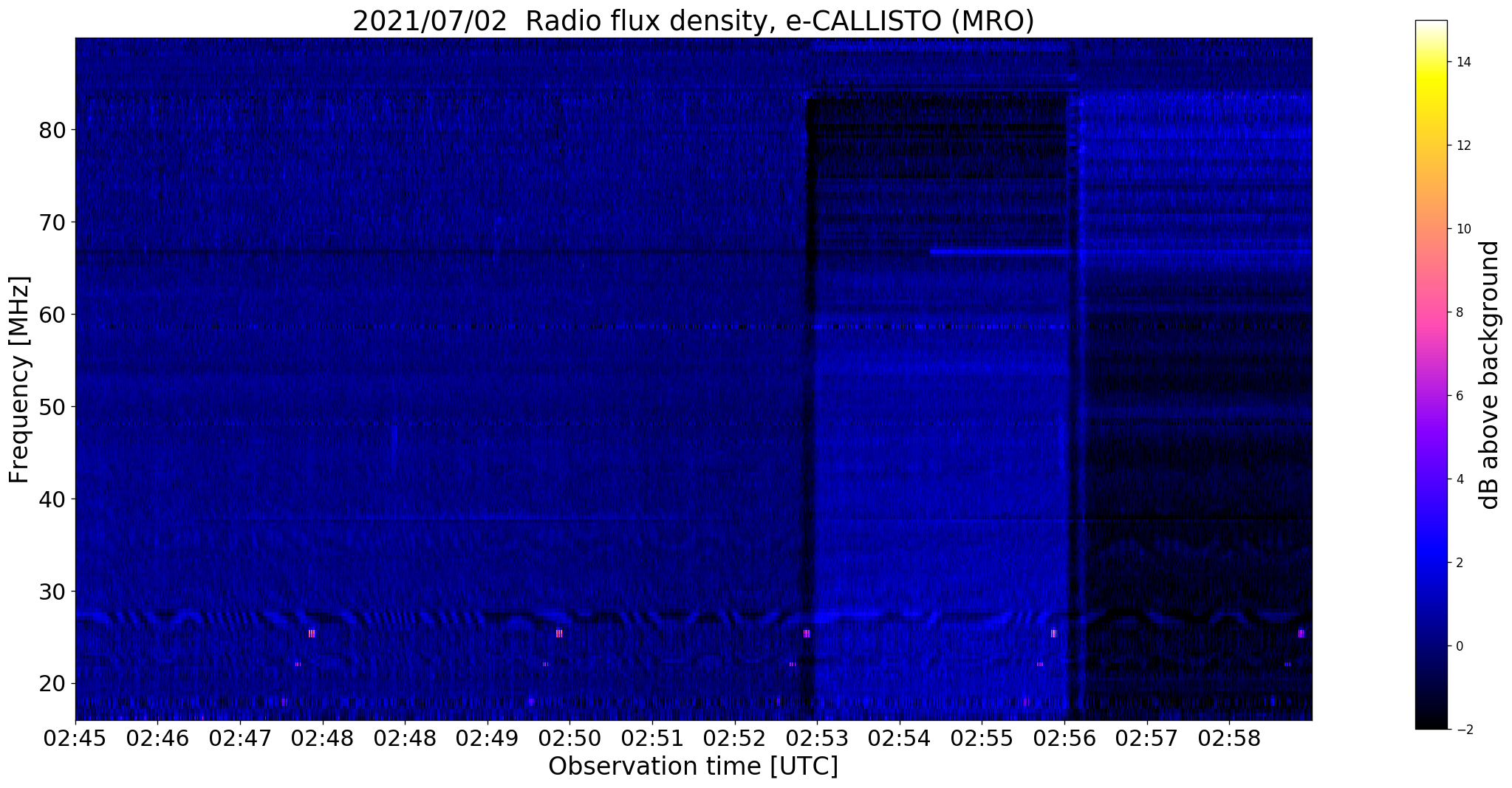The height and width of the screenshot is (788, 1512).
Task: Click the 80 frequency tick label
Action: pos(52,130)
